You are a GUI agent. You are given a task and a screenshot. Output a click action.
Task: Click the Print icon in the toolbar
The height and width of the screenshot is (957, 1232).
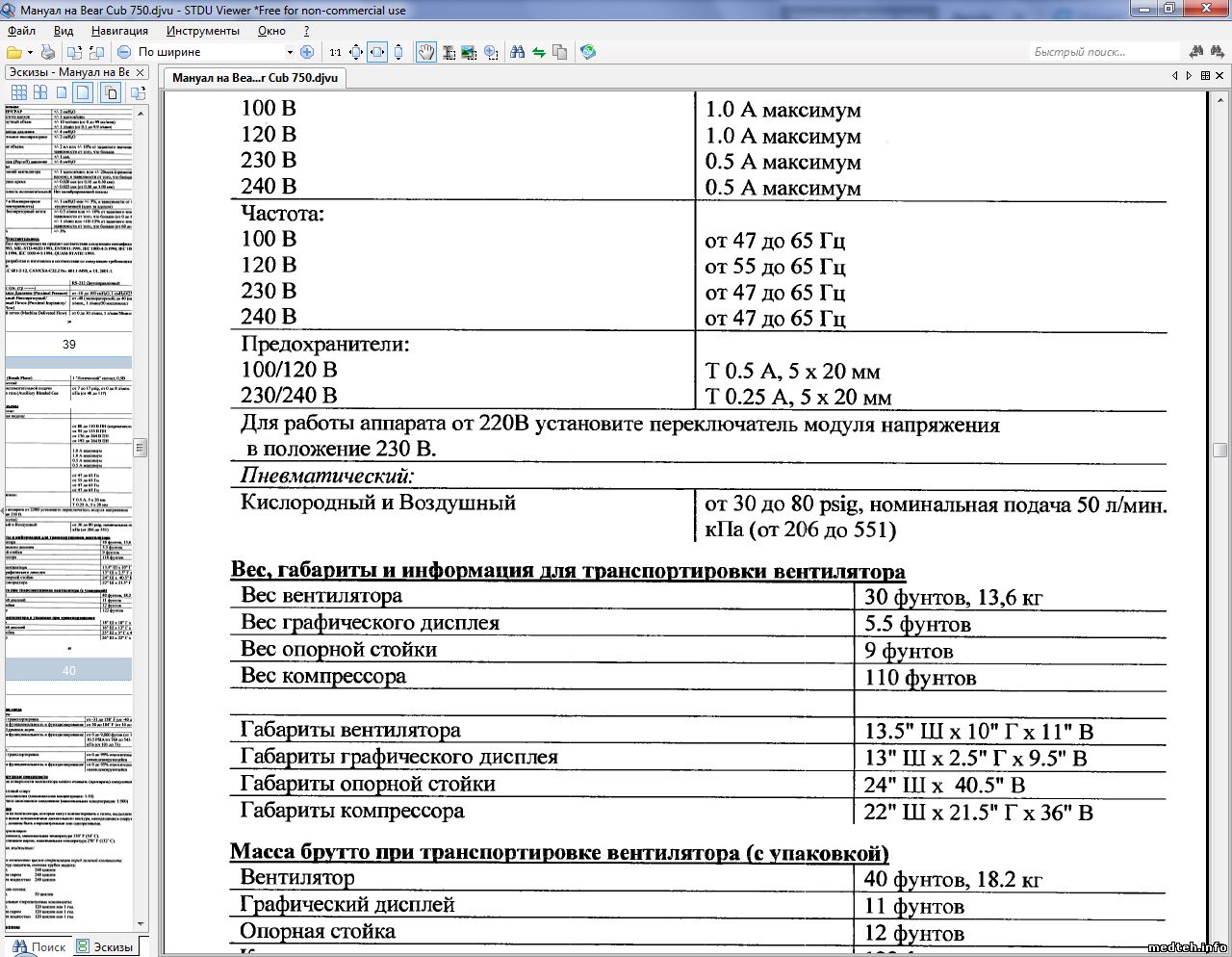point(47,52)
